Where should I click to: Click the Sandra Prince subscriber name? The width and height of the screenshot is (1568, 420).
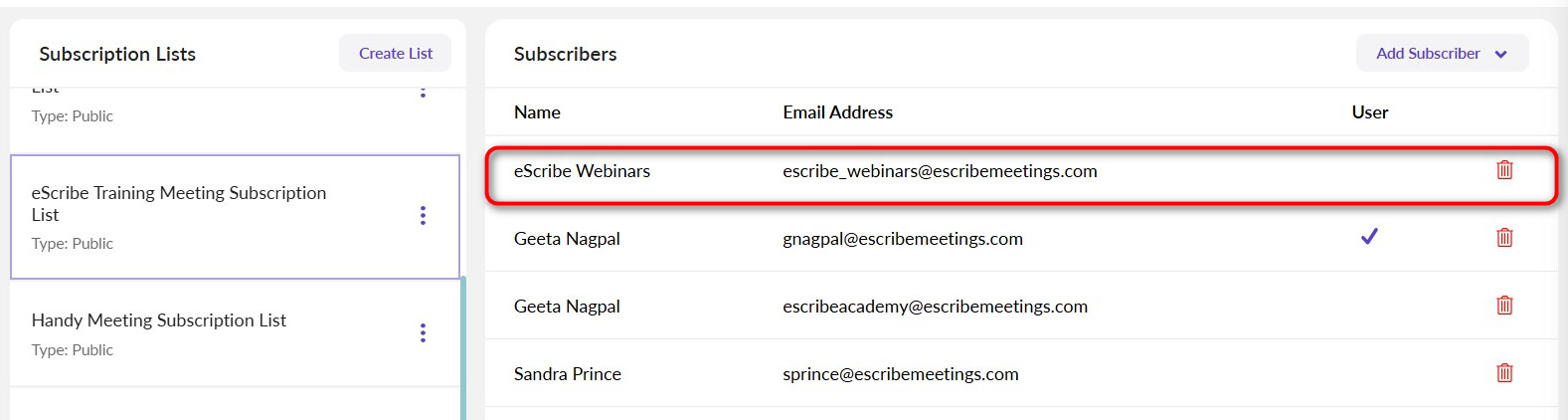coord(567,374)
